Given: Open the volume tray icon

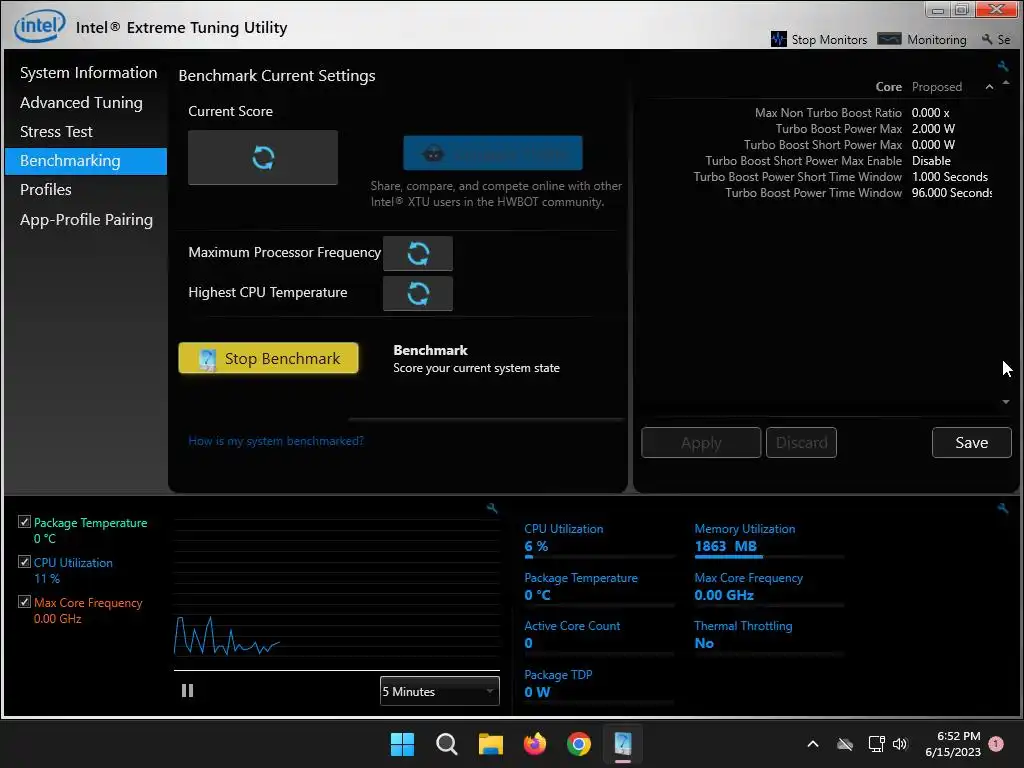Looking at the screenshot, I should pyautogui.click(x=900, y=744).
